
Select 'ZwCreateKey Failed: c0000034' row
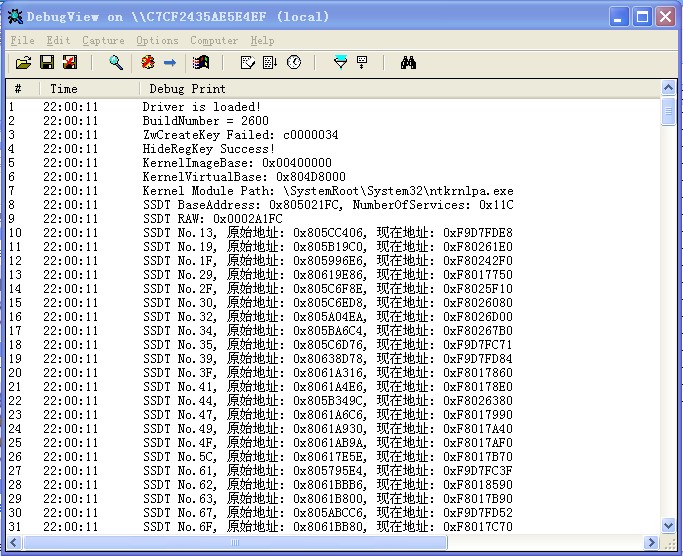[x=333, y=135]
